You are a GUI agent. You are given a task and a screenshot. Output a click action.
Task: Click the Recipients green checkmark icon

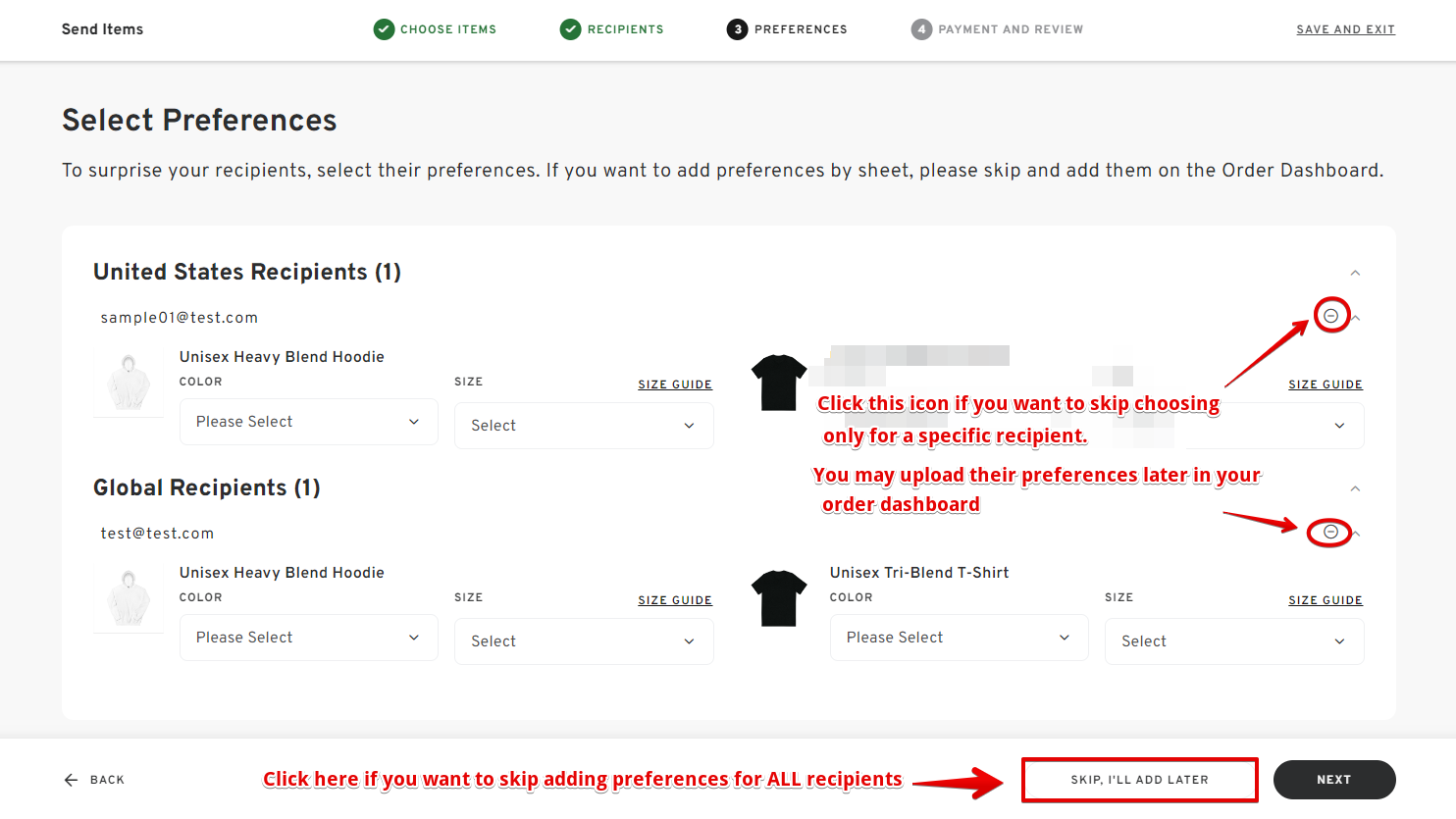click(x=570, y=29)
